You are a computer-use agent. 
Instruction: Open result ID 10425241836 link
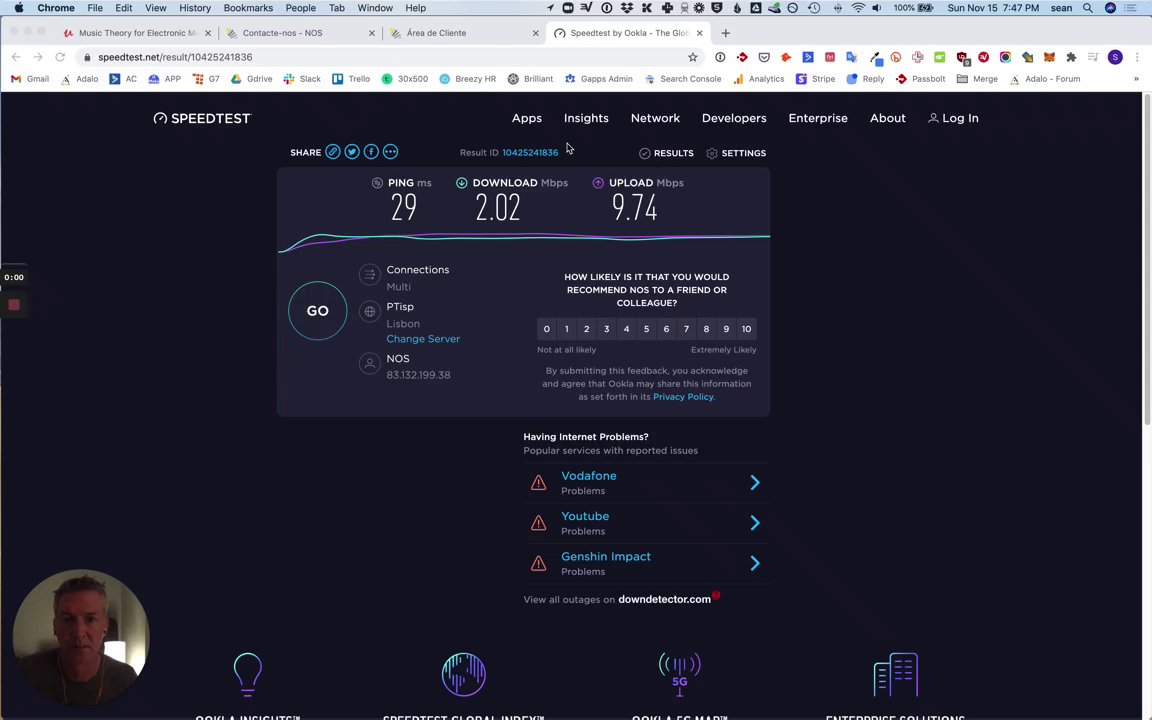coord(530,153)
